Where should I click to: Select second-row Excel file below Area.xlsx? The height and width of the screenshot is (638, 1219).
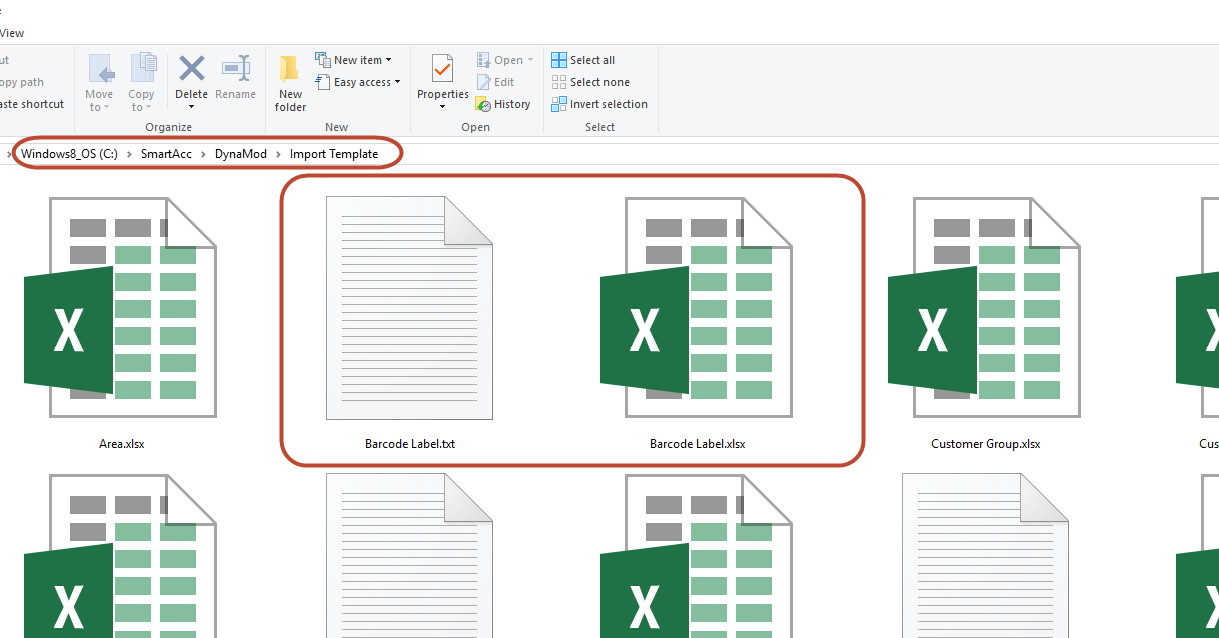point(121,556)
